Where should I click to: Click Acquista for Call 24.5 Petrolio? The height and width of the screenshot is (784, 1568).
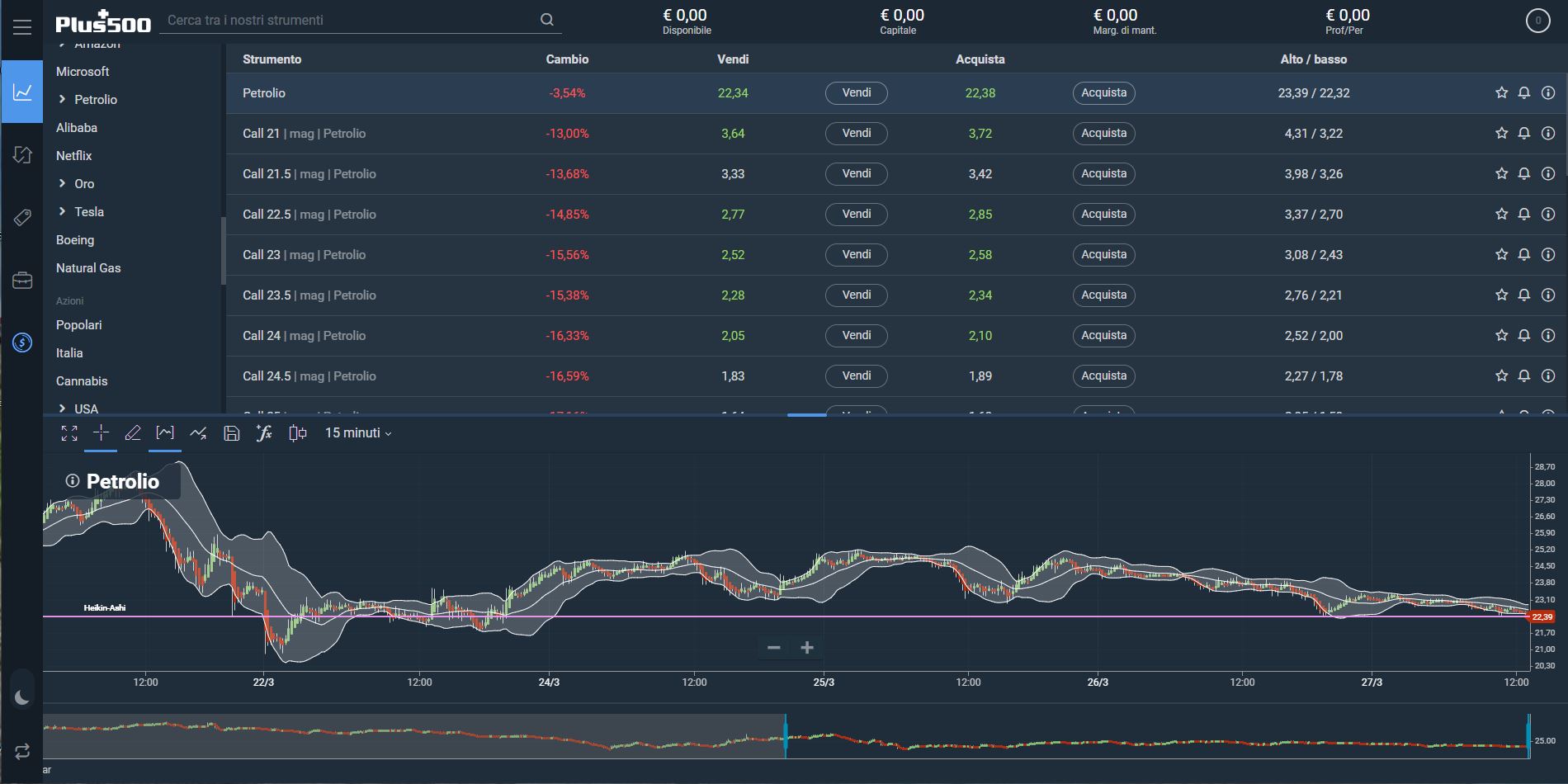pyautogui.click(x=1104, y=376)
